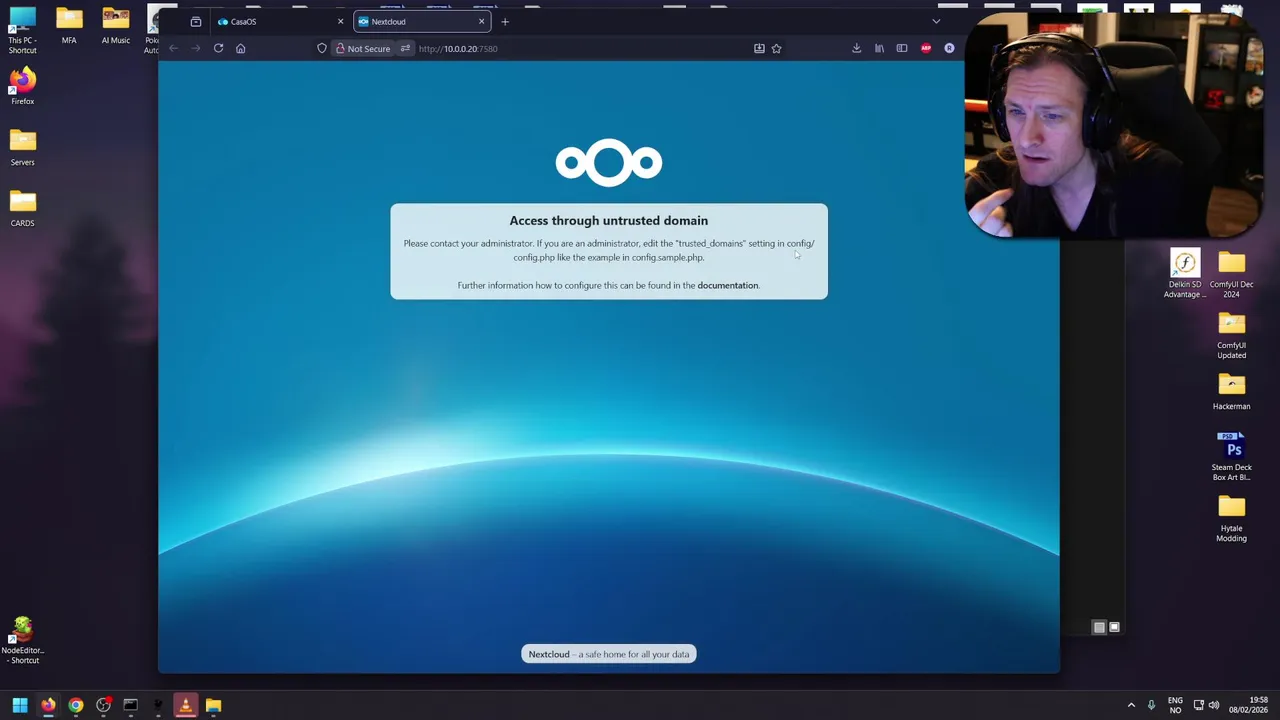Select the ComfyUI Updated folder

[x=1231, y=335]
